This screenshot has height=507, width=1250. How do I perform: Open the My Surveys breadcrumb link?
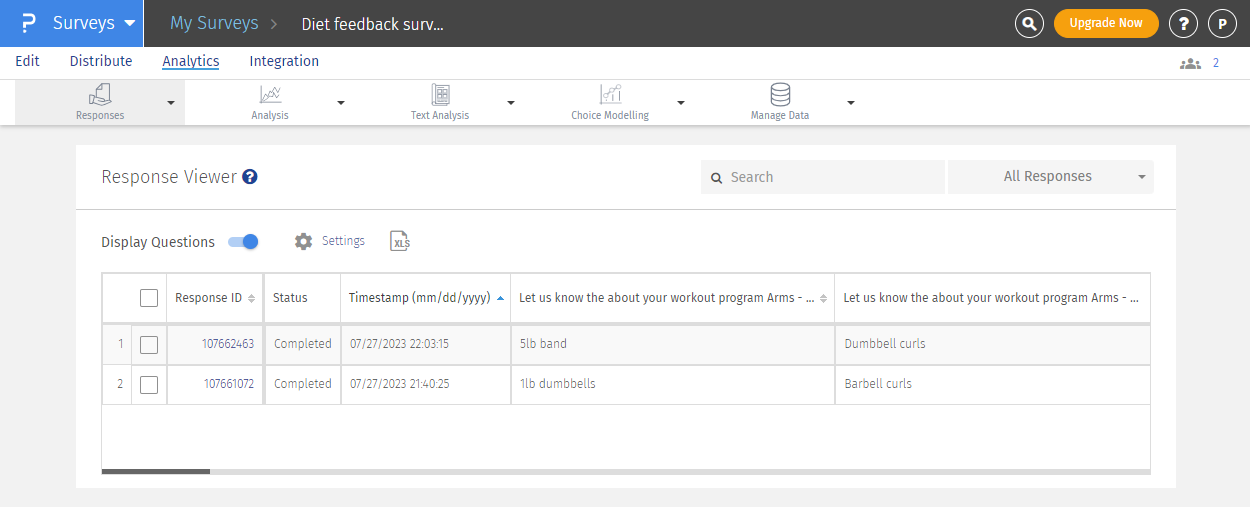coord(214,23)
